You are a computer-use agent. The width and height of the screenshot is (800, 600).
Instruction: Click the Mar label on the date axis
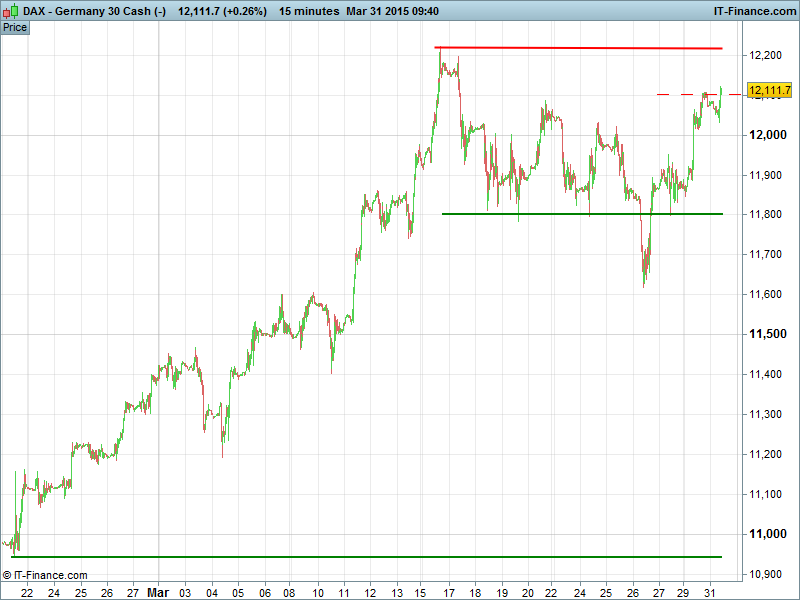pyautogui.click(x=158, y=592)
